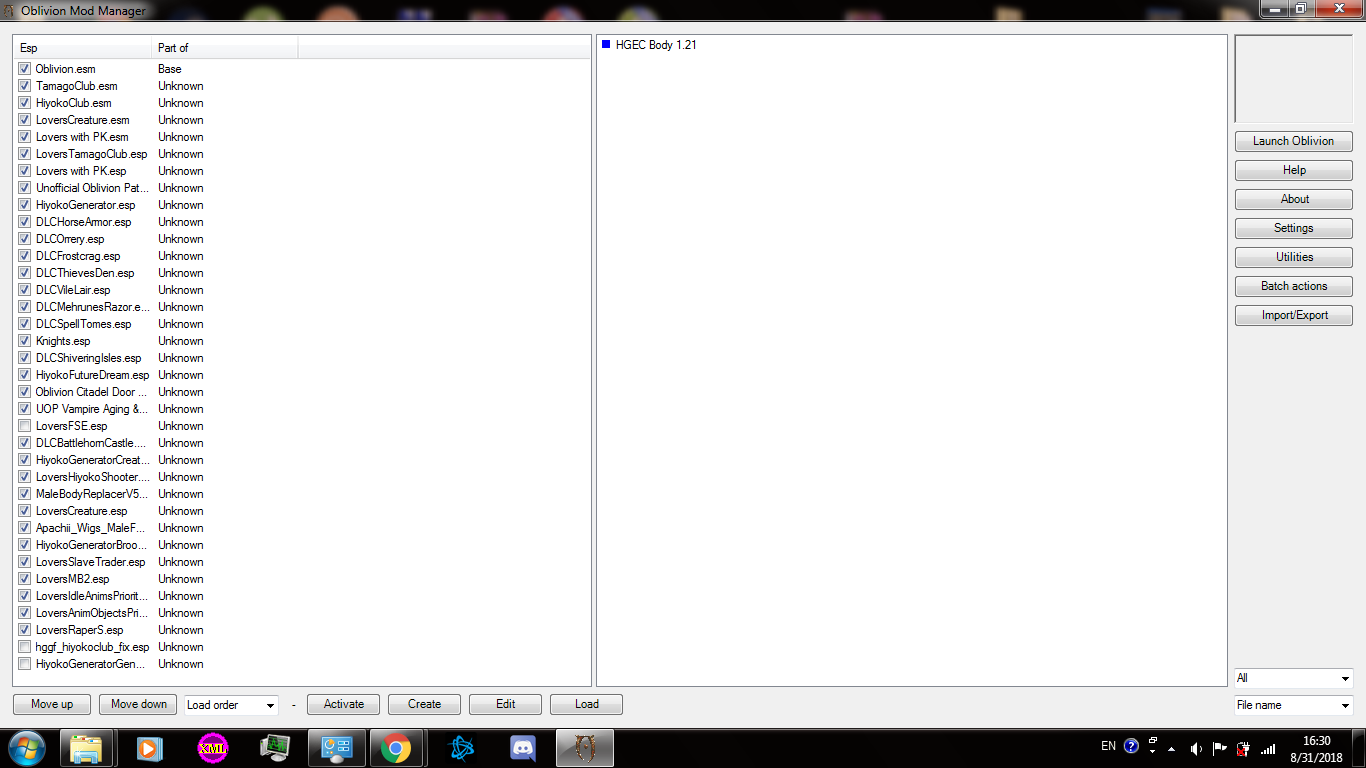
Task: Open the Google Chrome taskbar icon
Action: click(396, 748)
